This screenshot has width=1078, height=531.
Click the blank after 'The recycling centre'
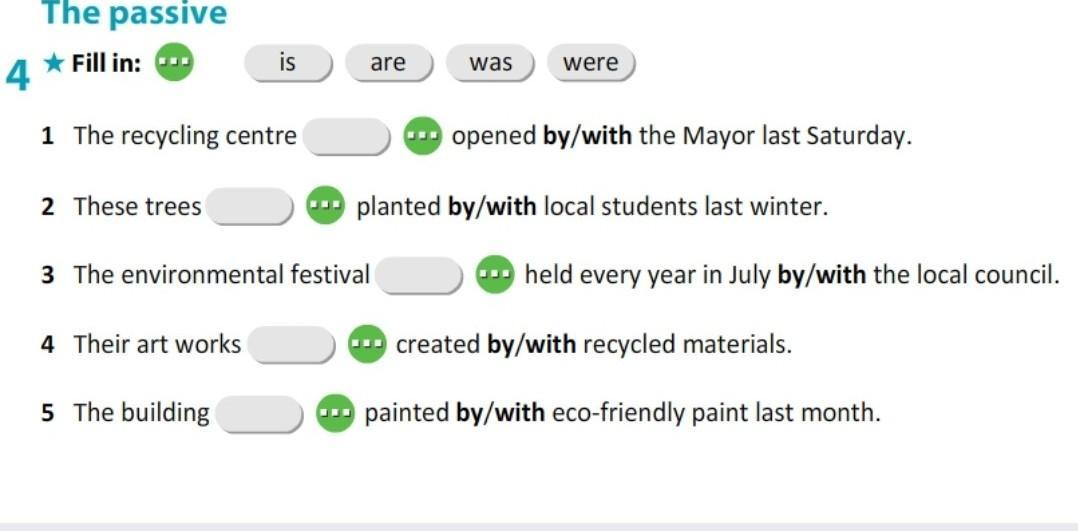348,137
